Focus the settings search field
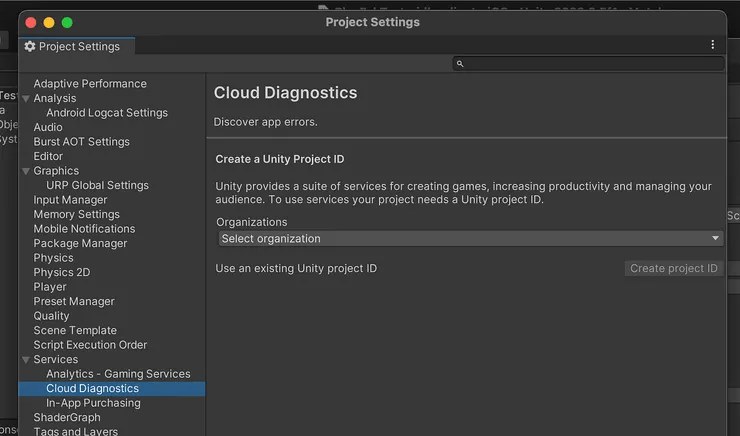 point(590,64)
